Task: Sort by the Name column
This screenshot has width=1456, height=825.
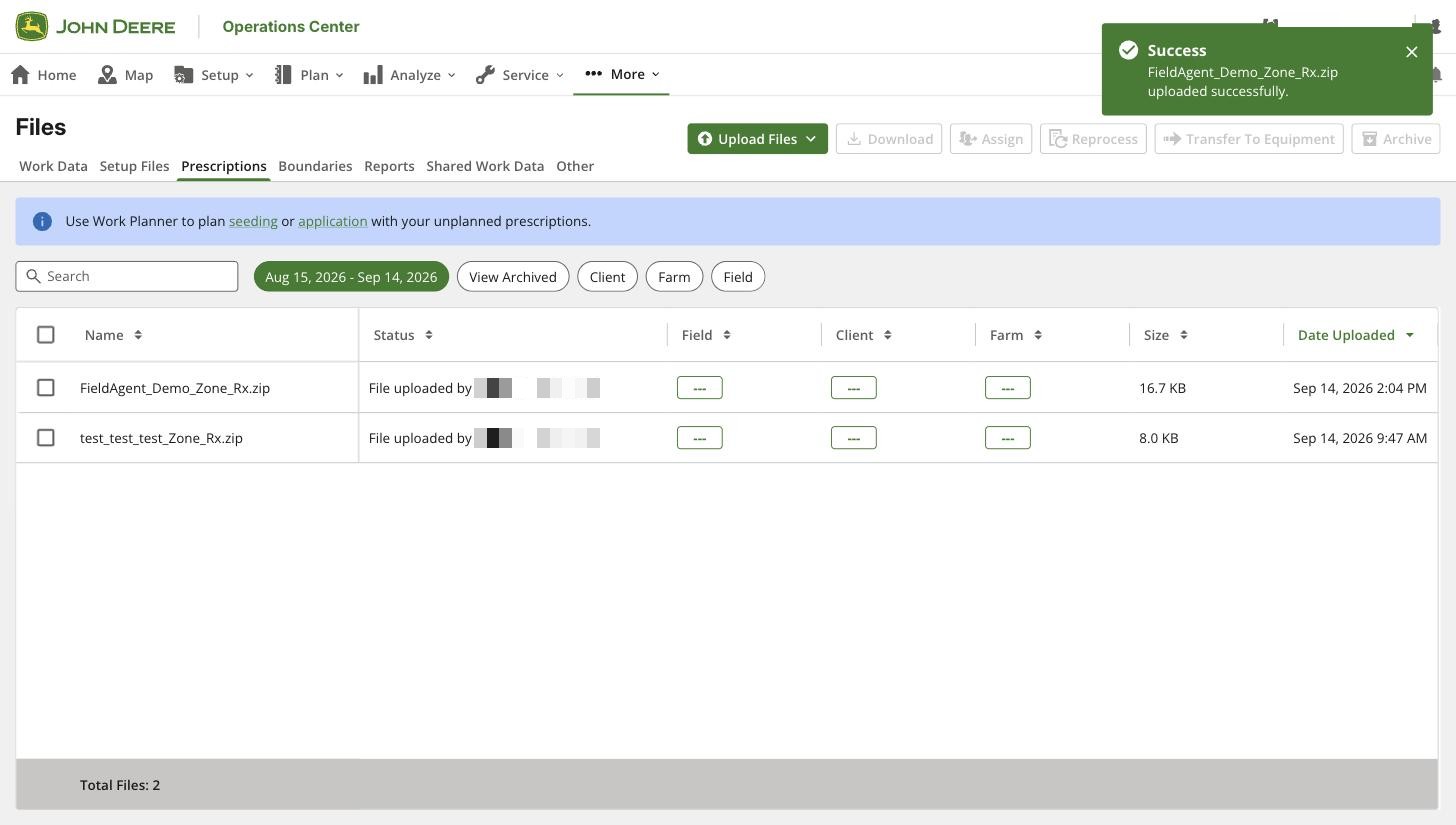Action: click(113, 335)
